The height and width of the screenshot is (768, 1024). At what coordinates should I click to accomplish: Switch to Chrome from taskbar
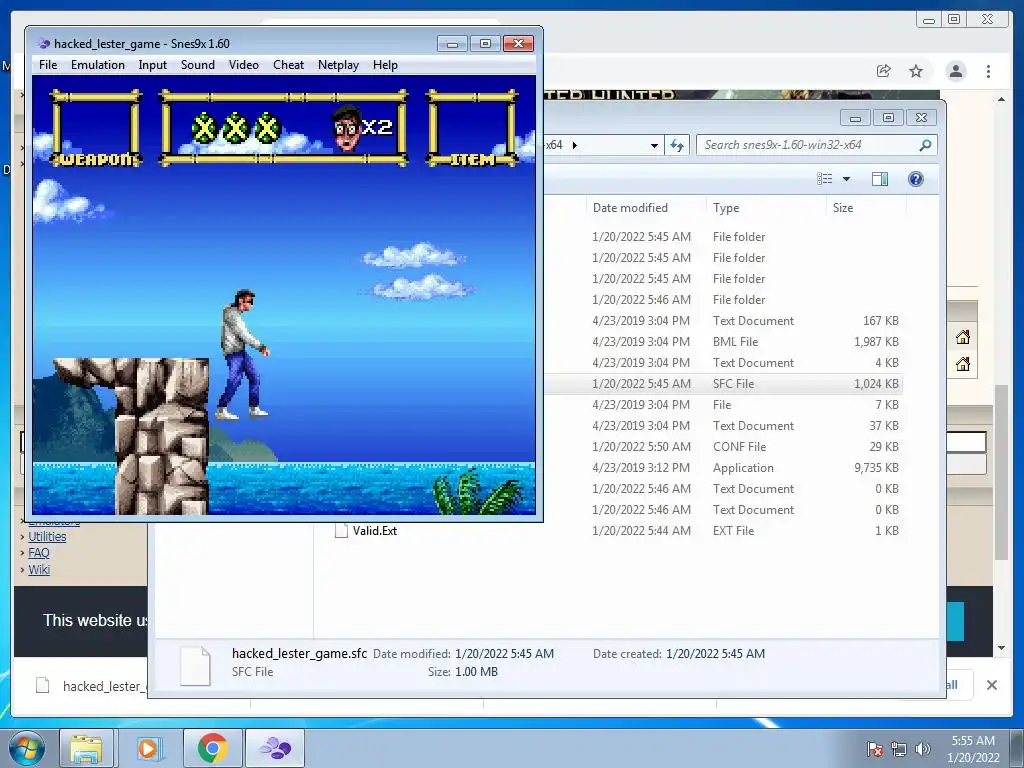tap(212, 748)
